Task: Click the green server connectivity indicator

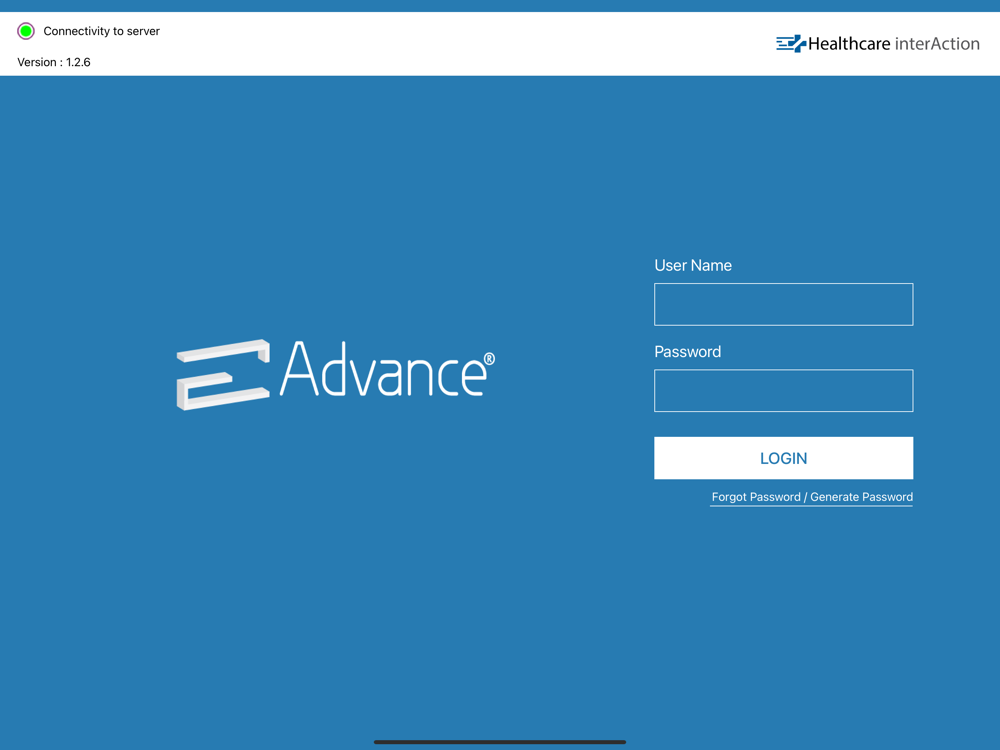Action: tap(26, 31)
